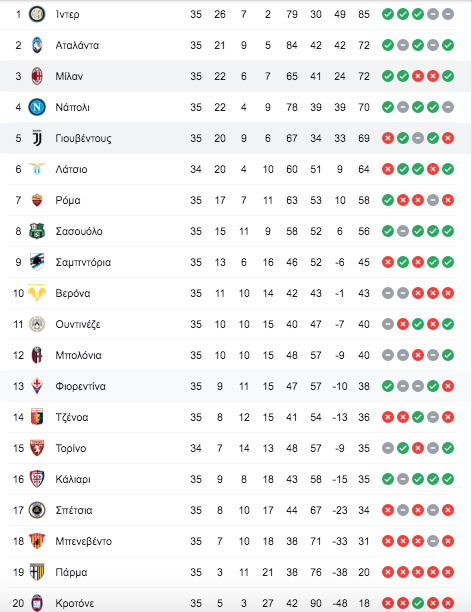Click the Sampdoria crest icon
The height and width of the screenshot is (612, 472).
37,262
